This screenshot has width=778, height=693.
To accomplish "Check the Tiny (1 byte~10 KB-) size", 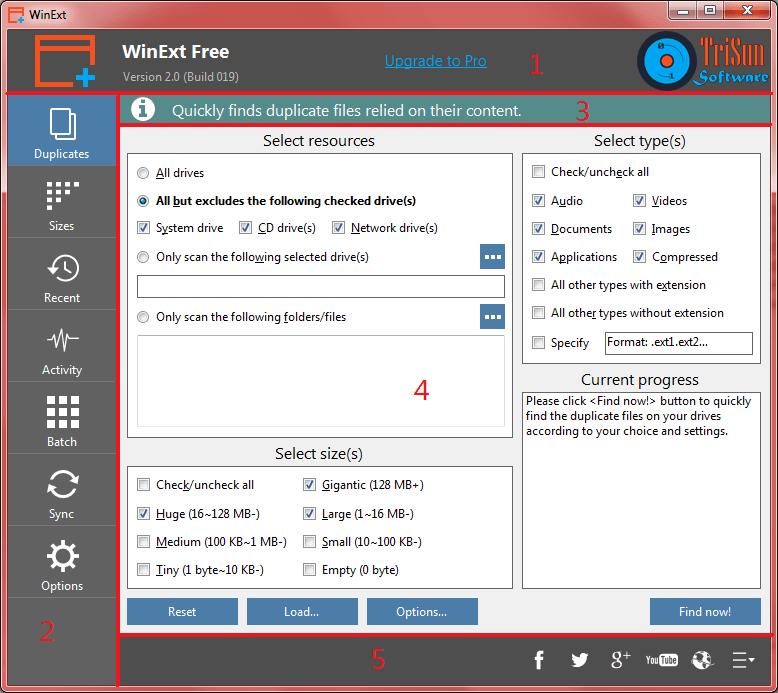I will coord(143,569).
